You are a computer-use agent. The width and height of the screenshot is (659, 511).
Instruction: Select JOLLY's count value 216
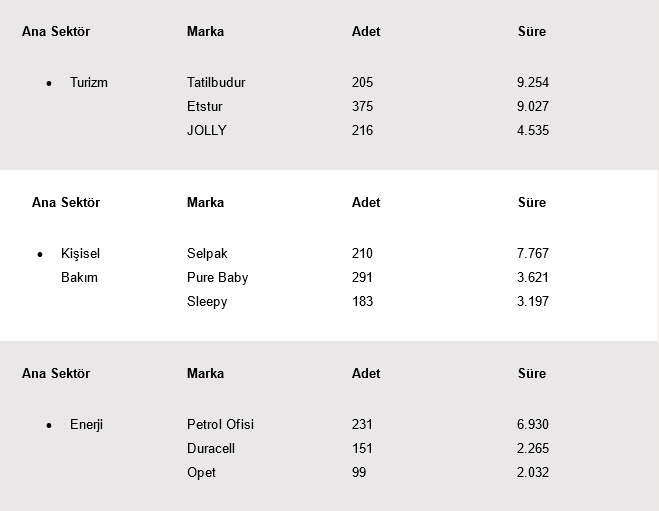(x=362, y=131)
